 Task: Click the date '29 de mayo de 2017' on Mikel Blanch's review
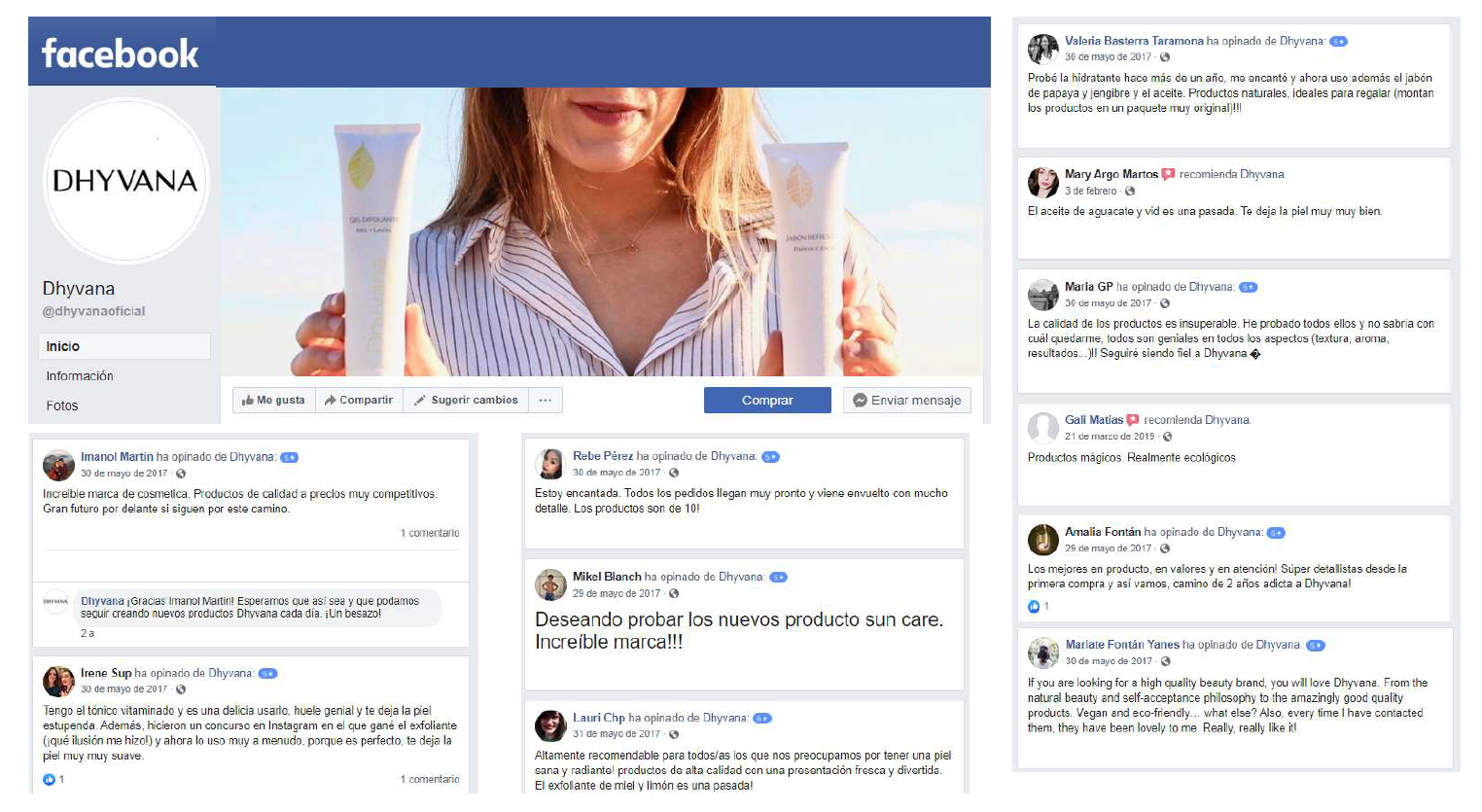coord(617,593)
